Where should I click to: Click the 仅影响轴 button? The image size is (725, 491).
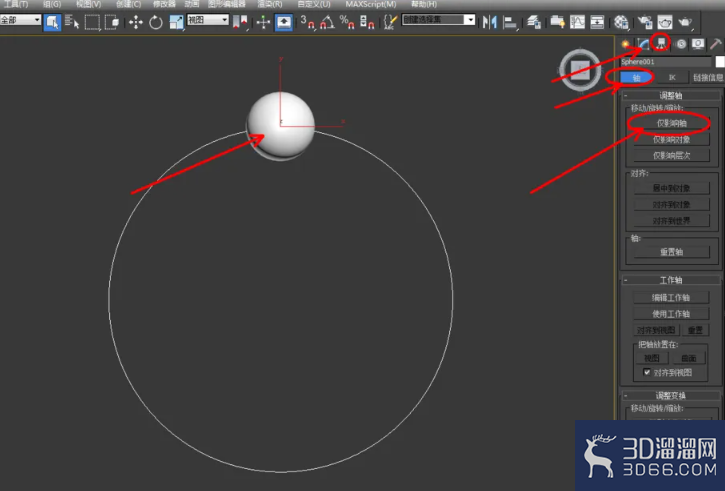point(671,123)
